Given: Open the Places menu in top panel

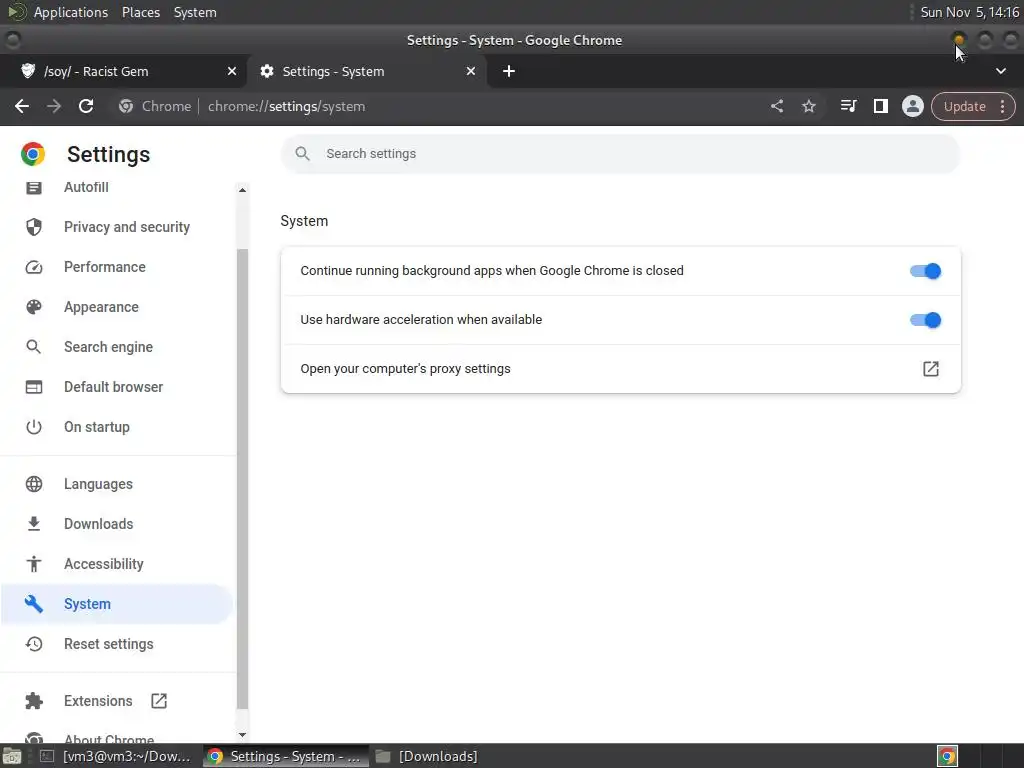Looking at the screenshot, I should click(141, 12).
